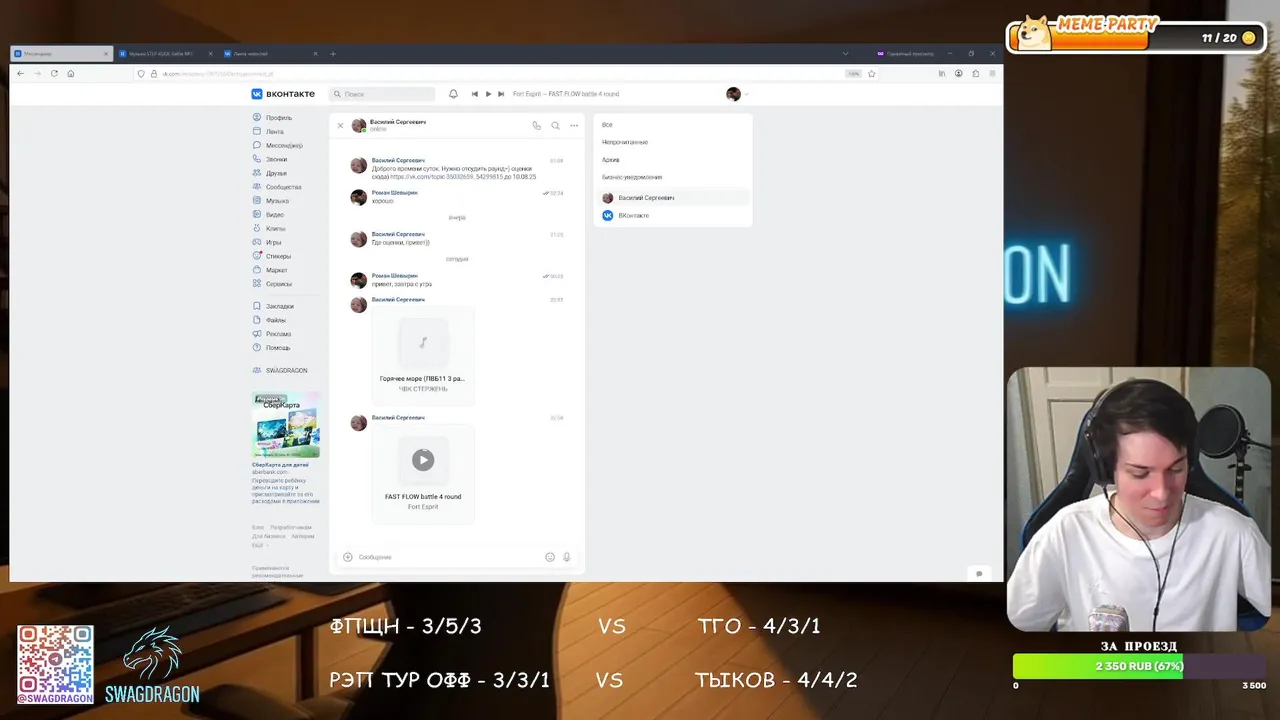This screenshot has width=1280, height=720.
Task: Open the attachment plus button in message box
Action: pos(348,557)
